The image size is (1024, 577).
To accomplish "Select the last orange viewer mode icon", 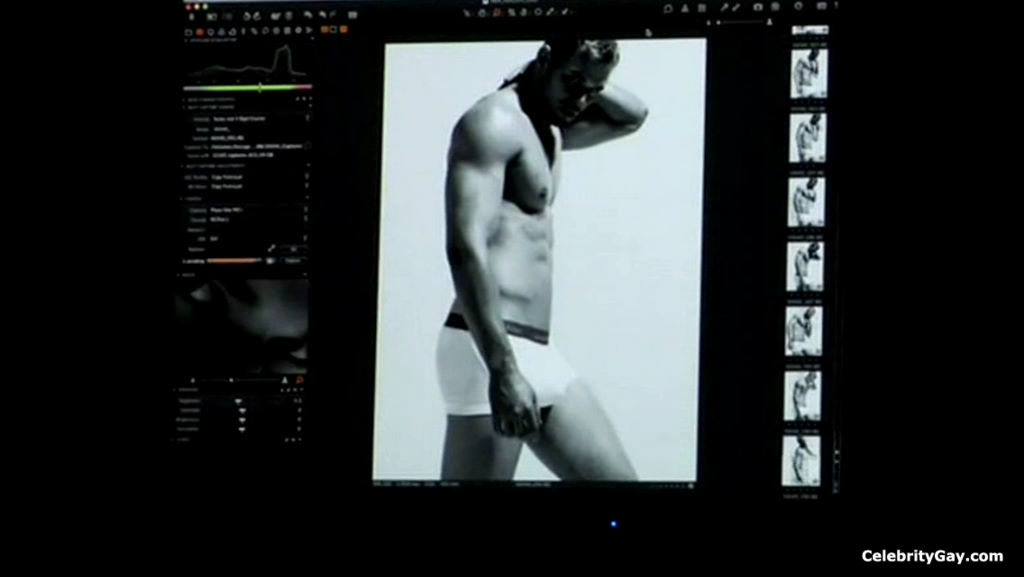I will (344, 29).
